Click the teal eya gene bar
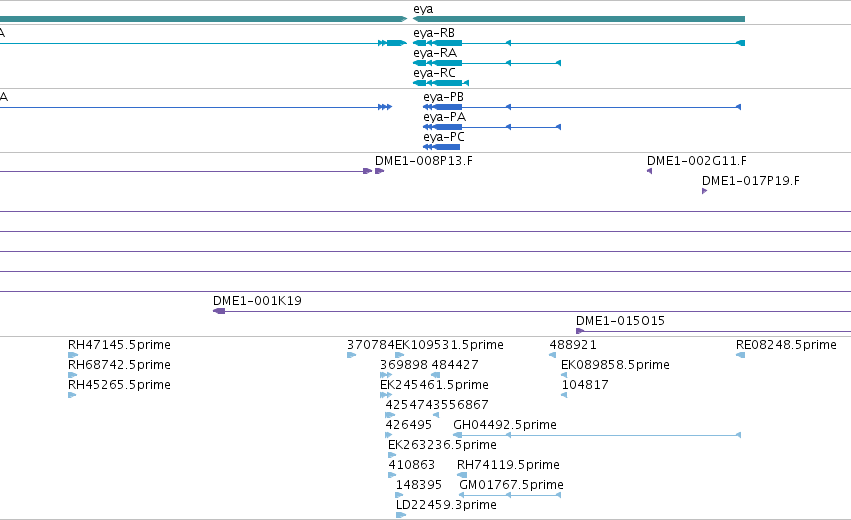851x520 pixels. [x=579, y=19]
